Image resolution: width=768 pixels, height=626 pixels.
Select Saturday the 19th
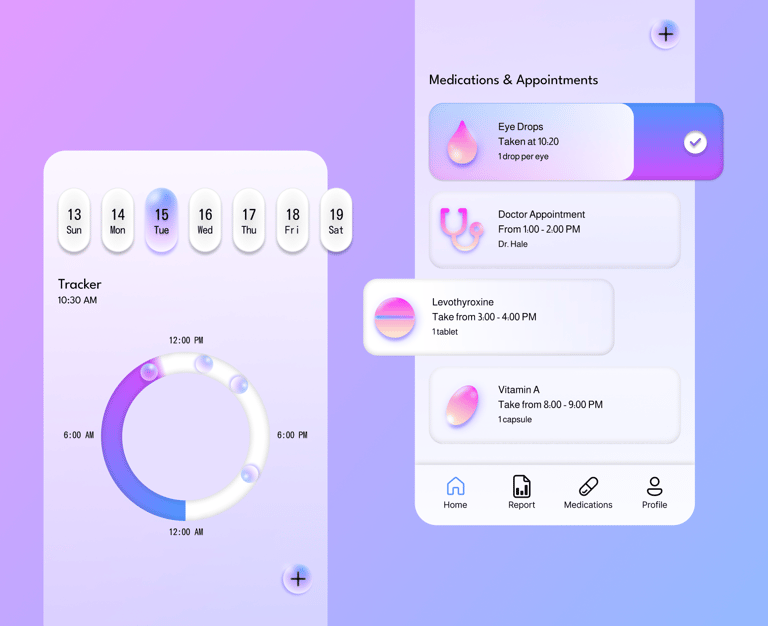(336, 220)
